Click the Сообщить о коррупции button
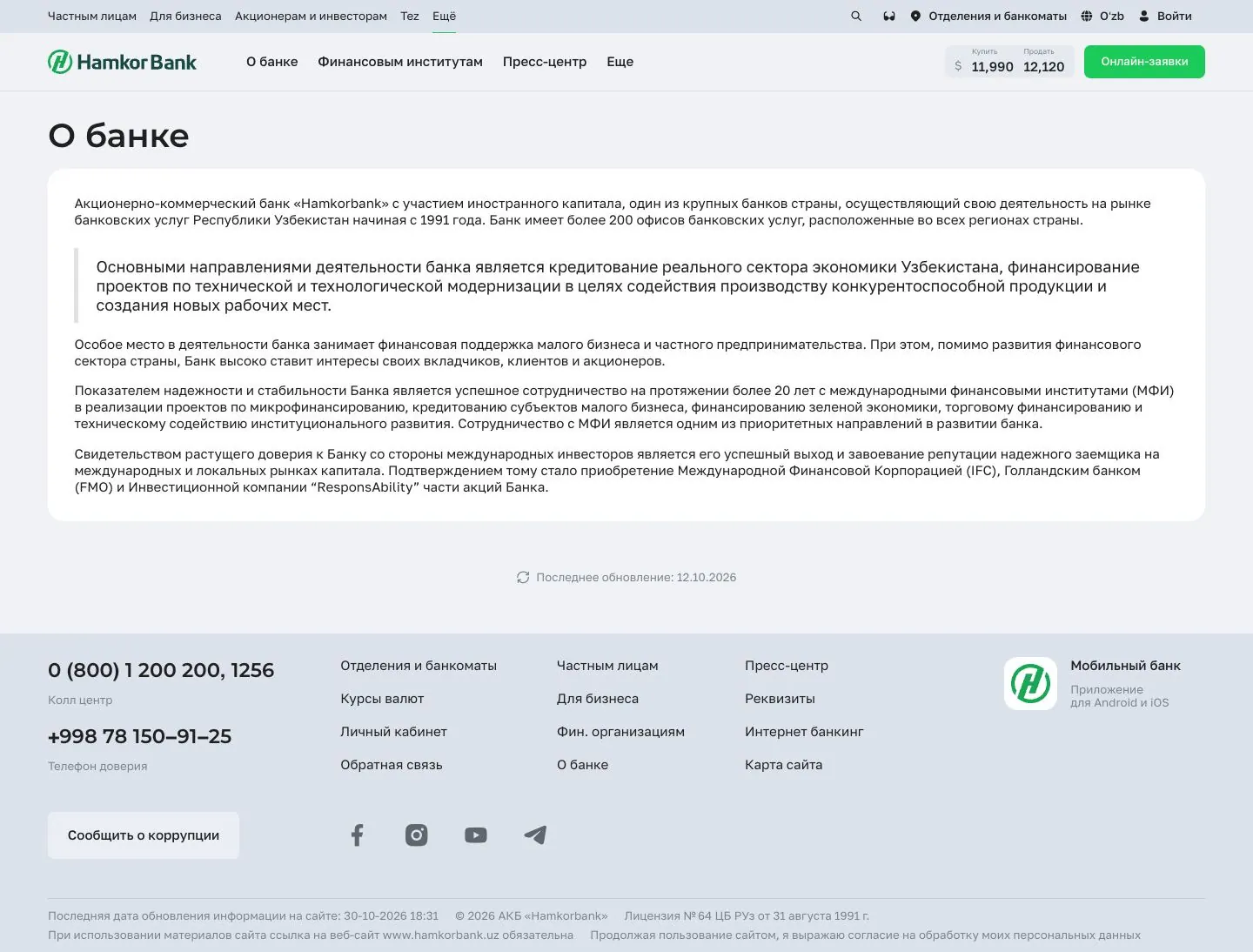The height and width of the screenshot is (952, 1253). point(144,835)
